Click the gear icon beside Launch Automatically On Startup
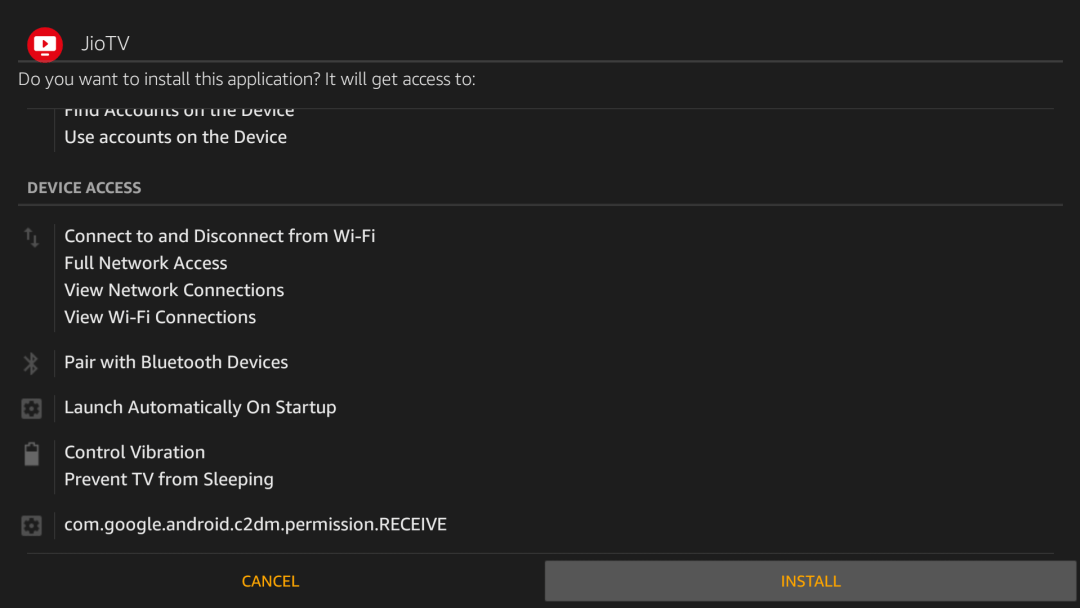1080x608 pixels. 31,408
